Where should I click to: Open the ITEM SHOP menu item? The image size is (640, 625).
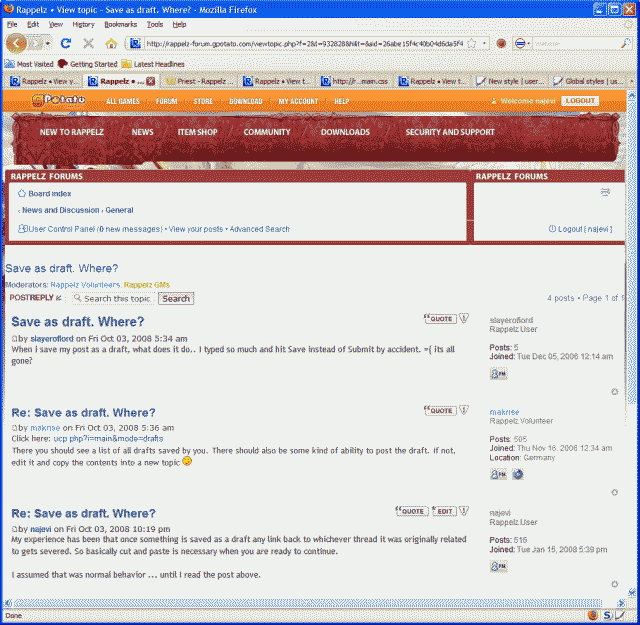pyautogui.click(x=197, y=132)
